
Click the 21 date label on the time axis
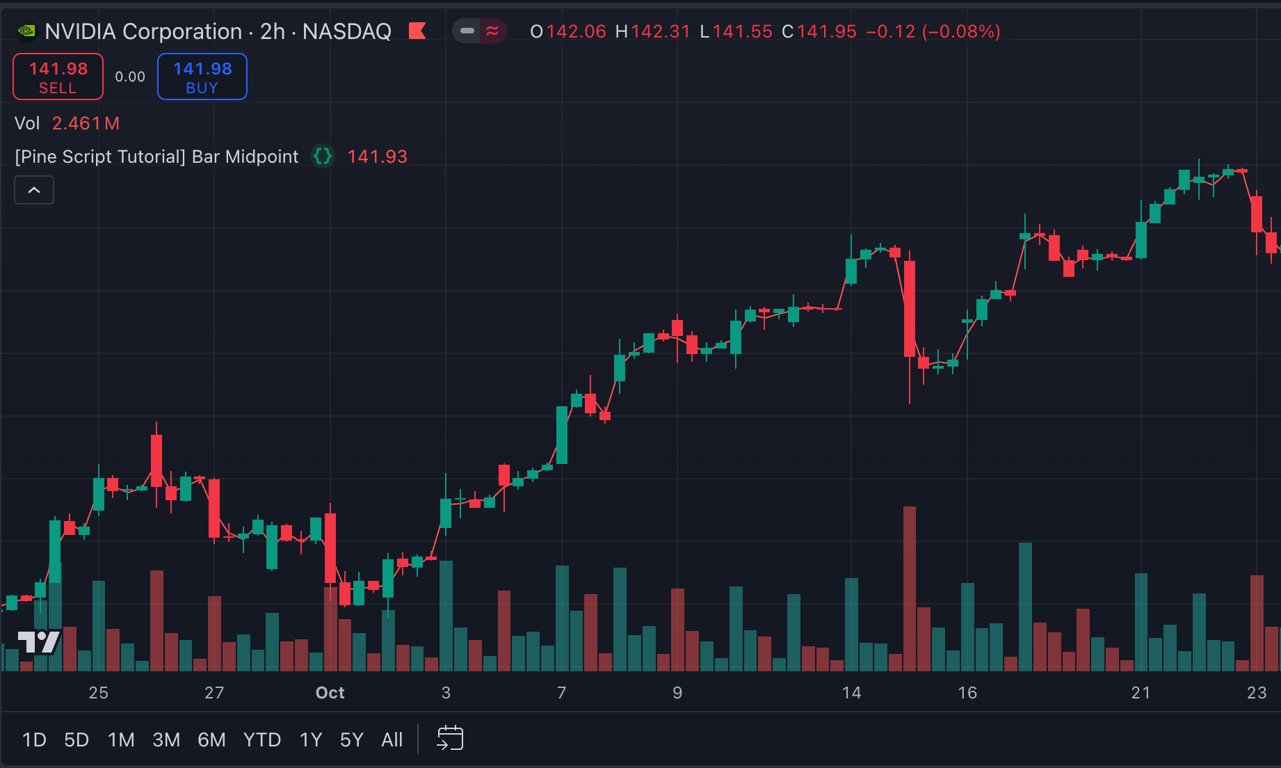click(1141, 693)
